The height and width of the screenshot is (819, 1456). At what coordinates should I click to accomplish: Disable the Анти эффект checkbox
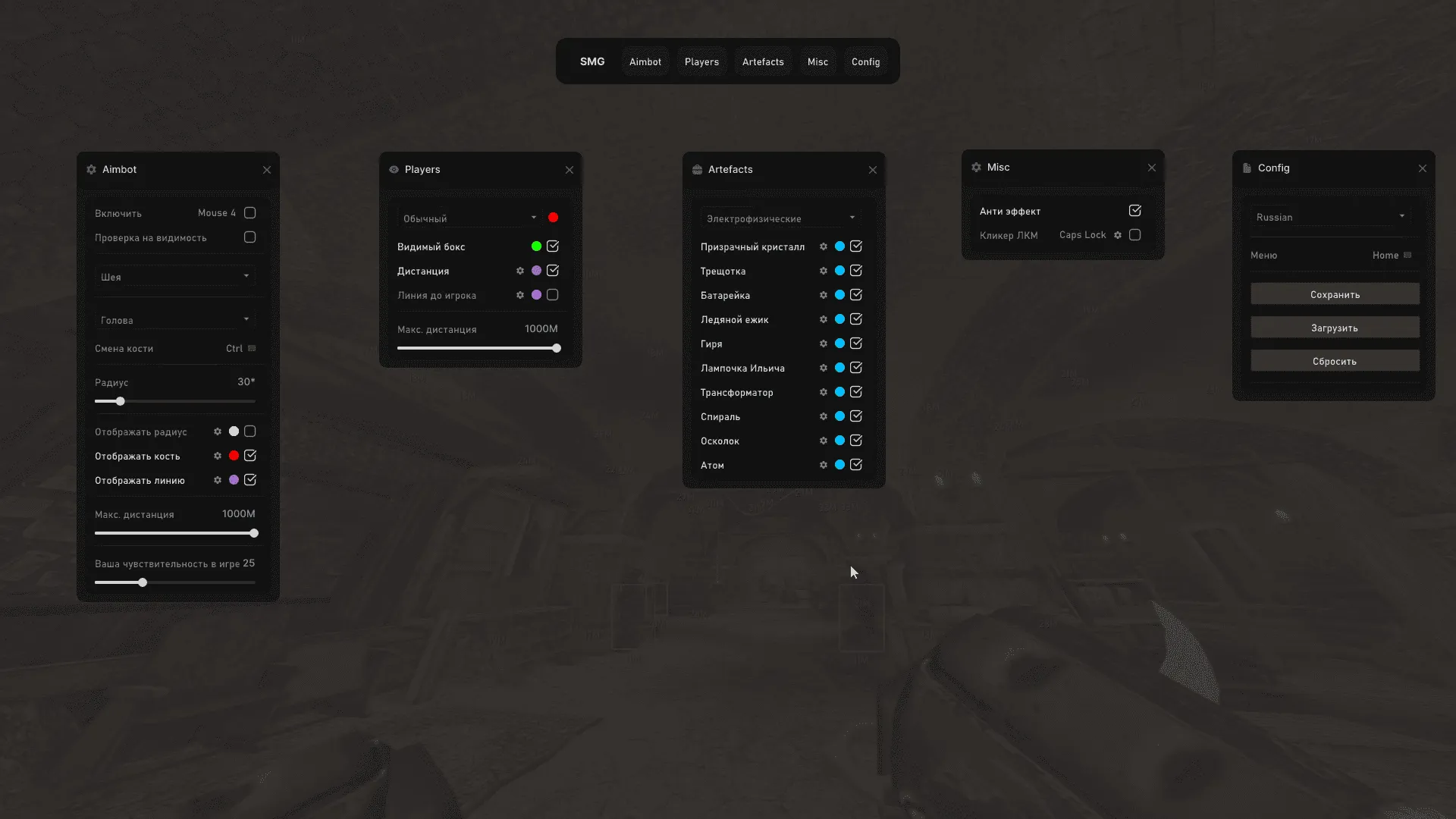click(1135, 211)
